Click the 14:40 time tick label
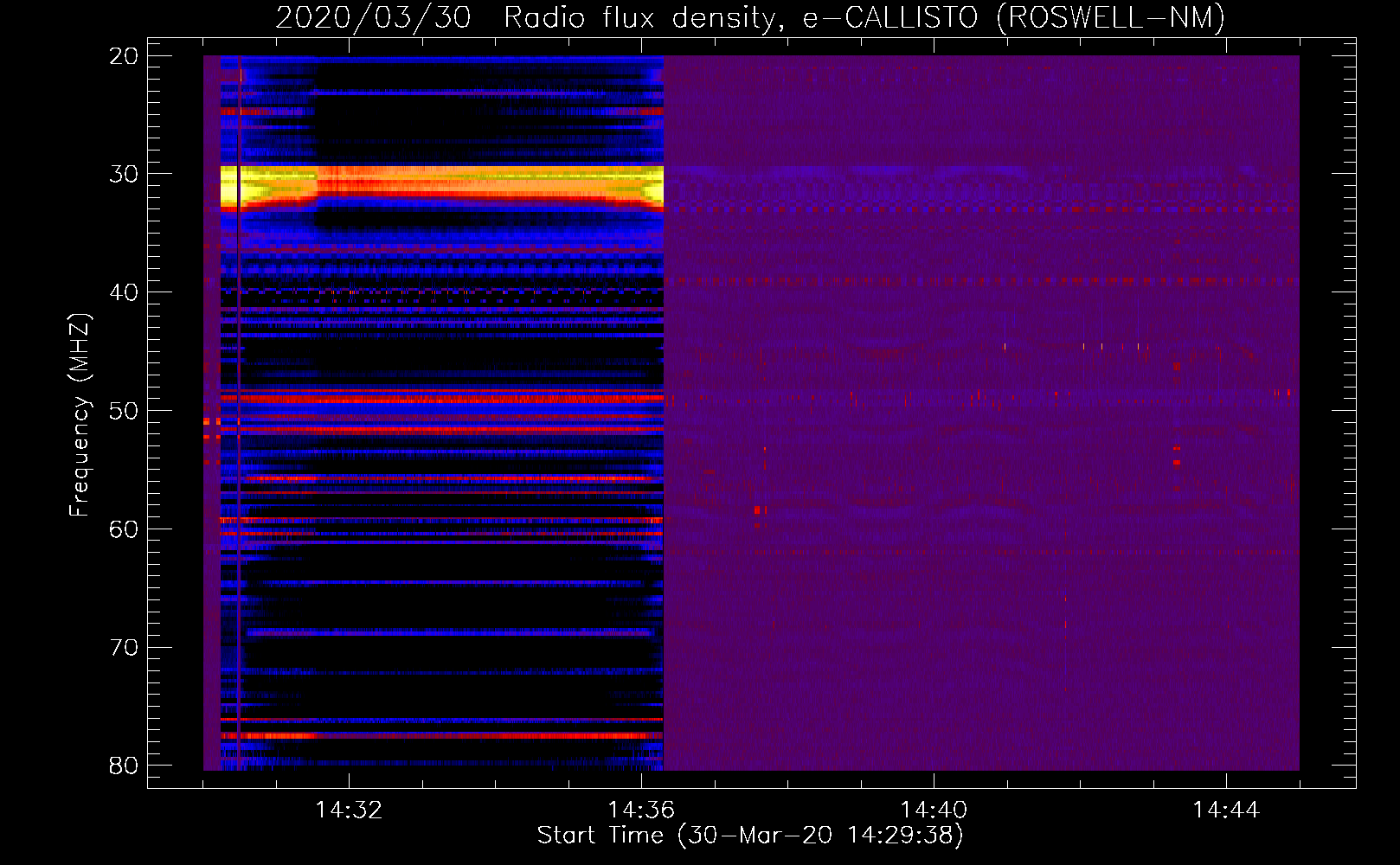 point(934,811)
